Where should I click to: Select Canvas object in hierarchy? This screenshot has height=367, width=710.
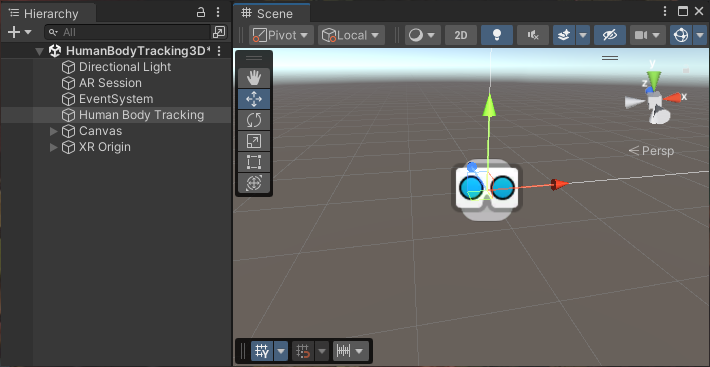(101, 131)
